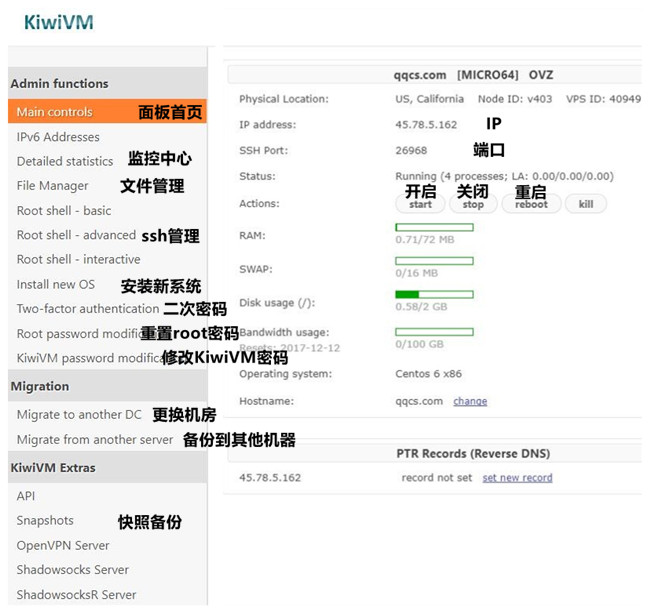Click the hostname change link
The width and height of the screenshot is (650, 613).
click(470, 401)
